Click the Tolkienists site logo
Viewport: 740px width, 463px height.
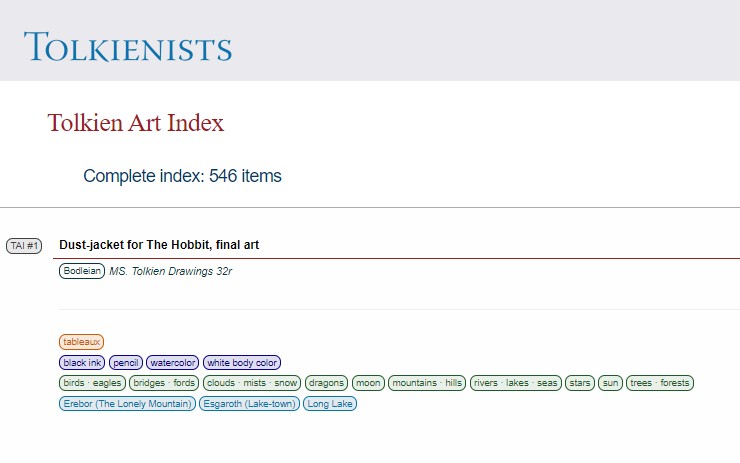(128, 47)
